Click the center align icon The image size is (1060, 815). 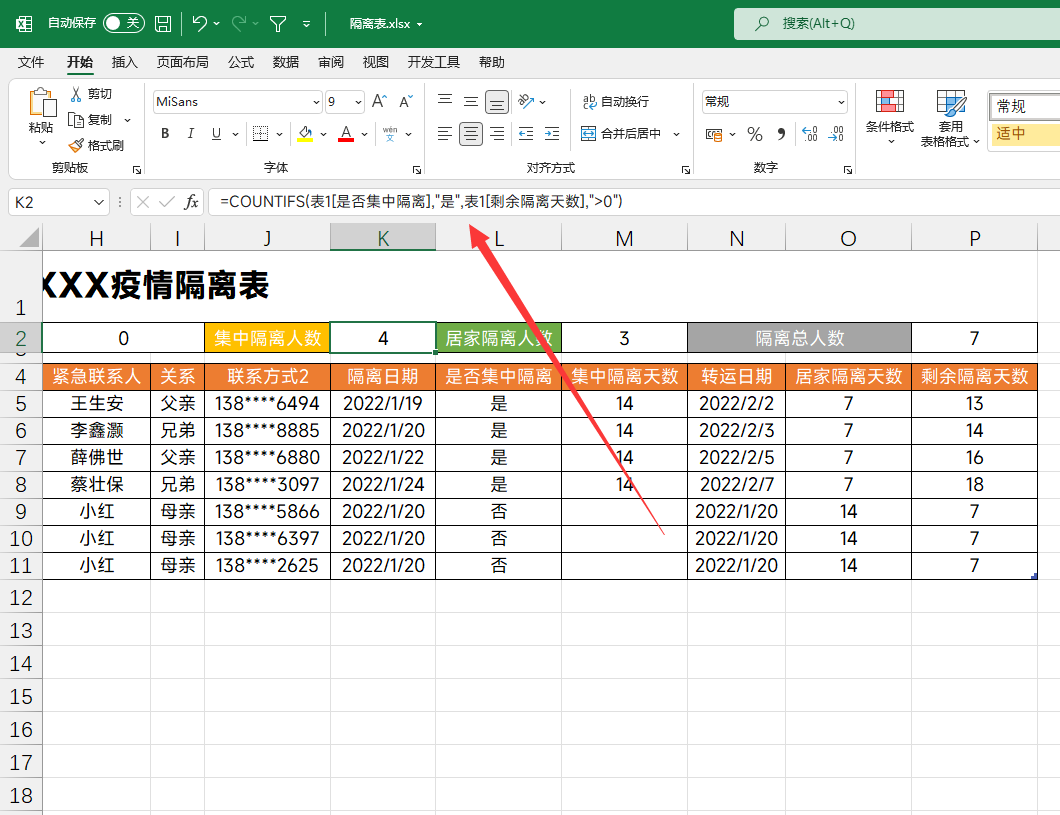pos(470,133)
